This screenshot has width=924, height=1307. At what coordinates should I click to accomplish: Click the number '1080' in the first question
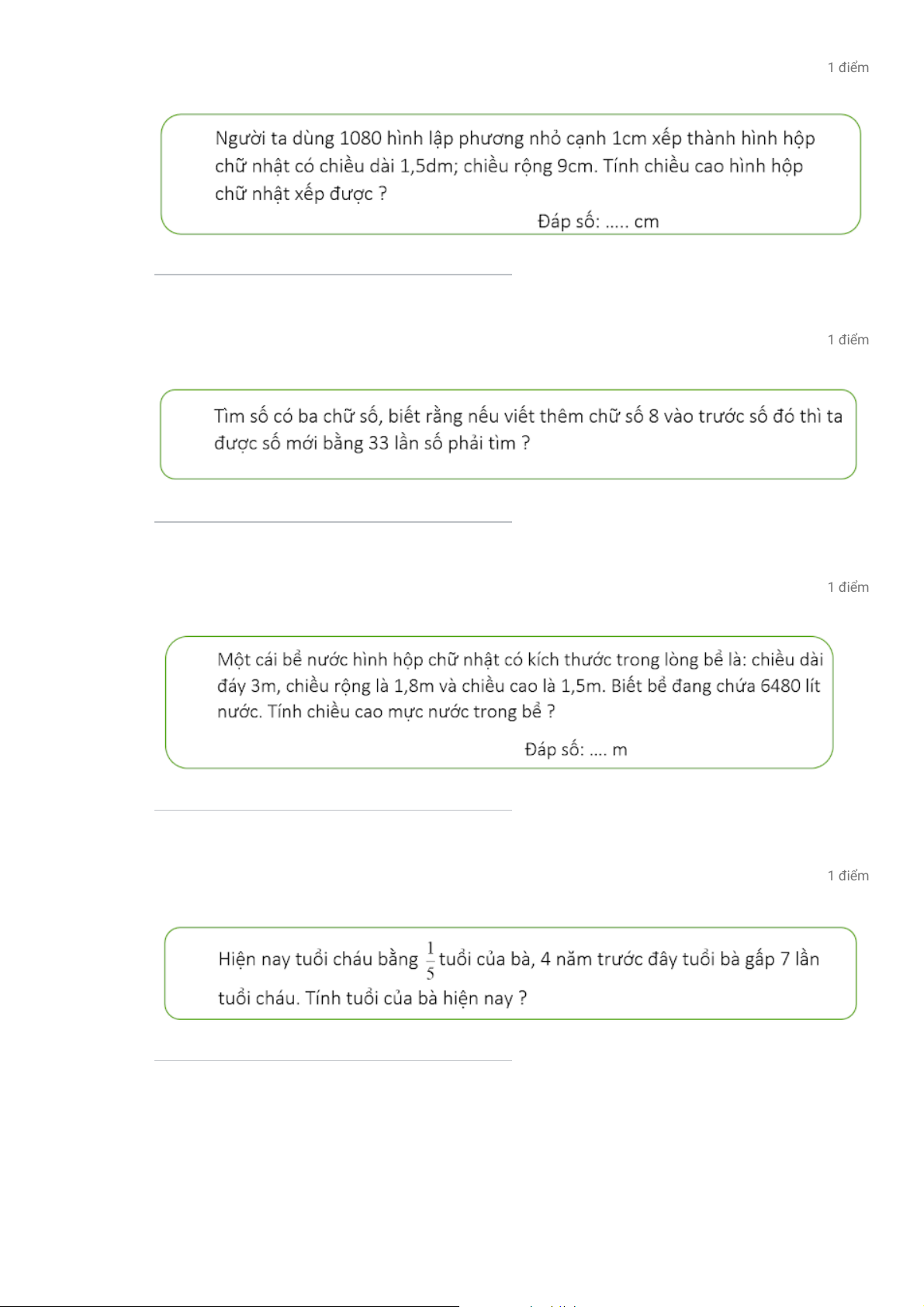361,139
